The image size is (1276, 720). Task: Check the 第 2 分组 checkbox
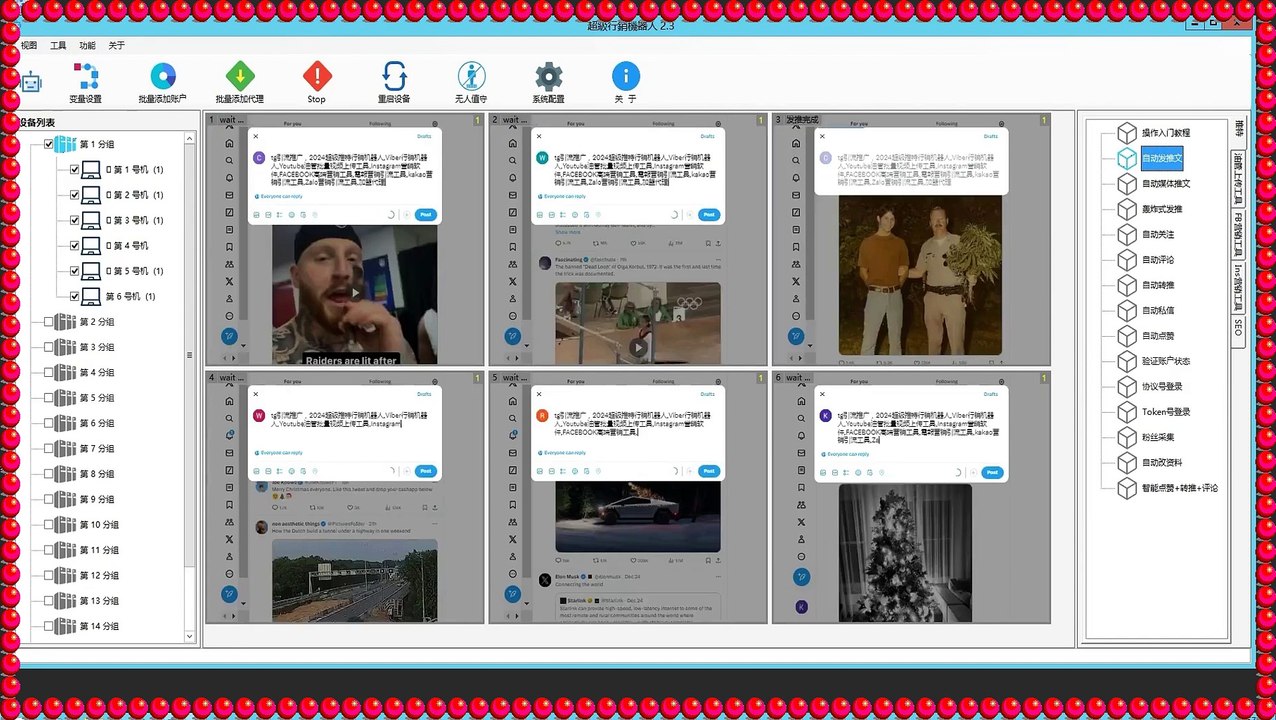point(48,321)
